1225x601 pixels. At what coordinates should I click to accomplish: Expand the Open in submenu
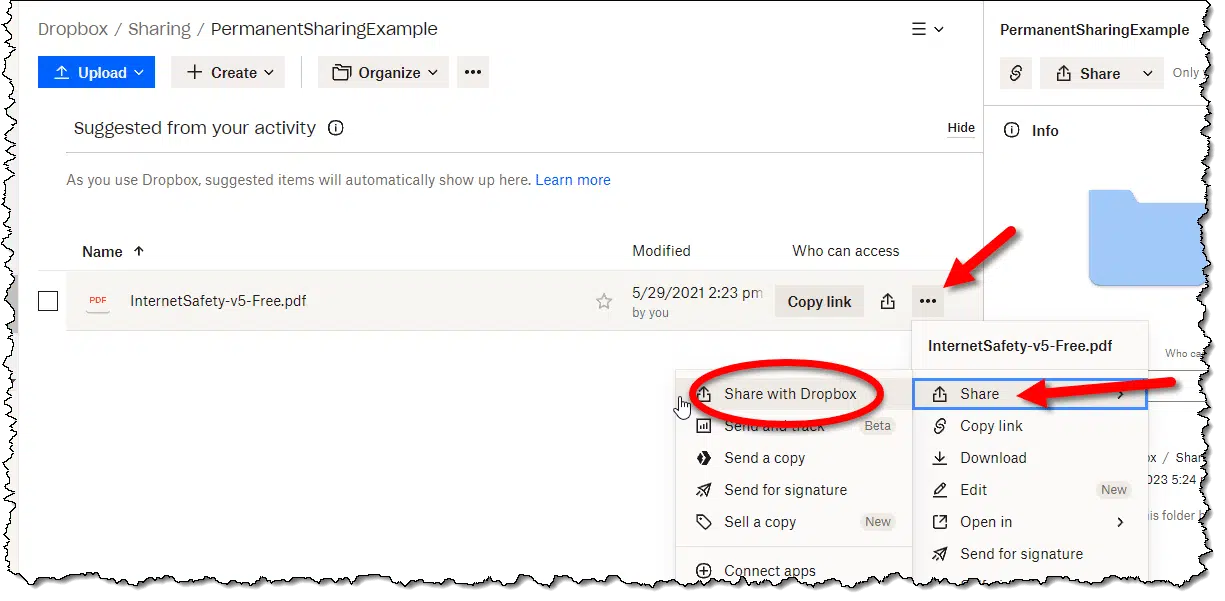coord(1029,522)
